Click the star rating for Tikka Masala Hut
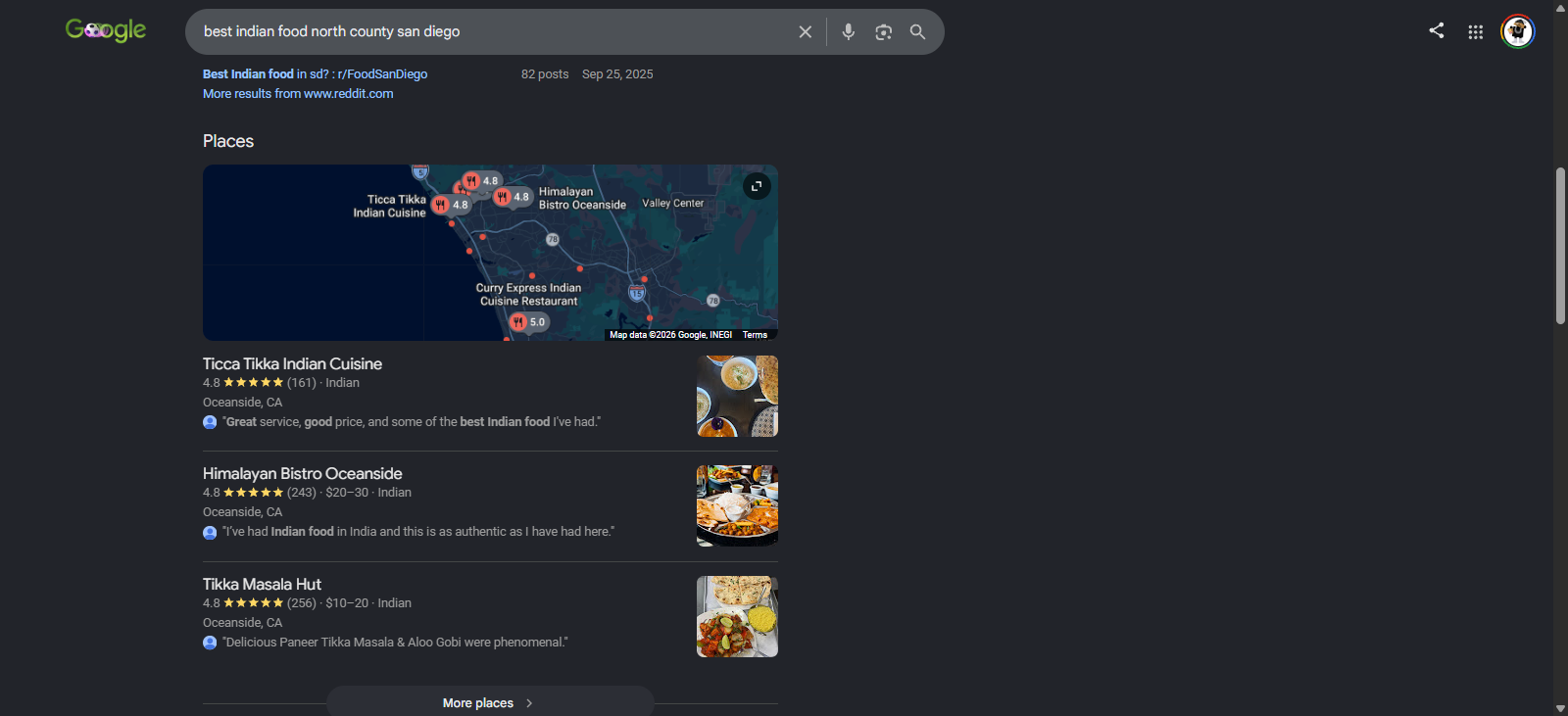 tap(254, 603)
